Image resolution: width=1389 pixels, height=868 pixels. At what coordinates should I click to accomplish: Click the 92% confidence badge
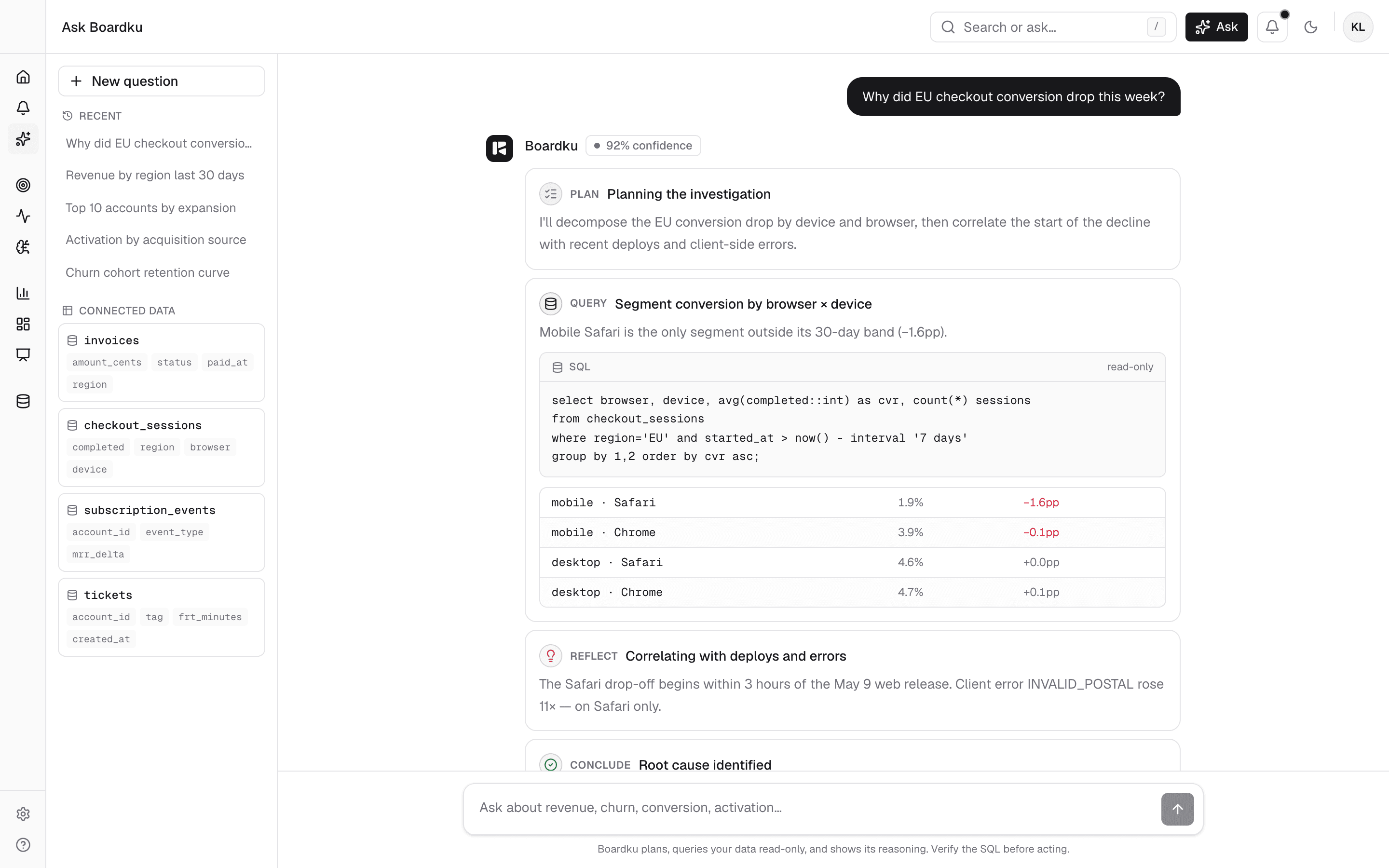643,146
